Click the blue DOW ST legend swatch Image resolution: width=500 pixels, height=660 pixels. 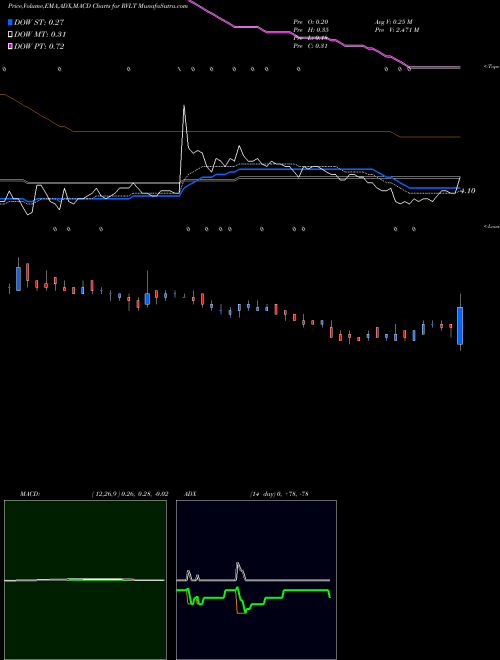click(10, 22)
